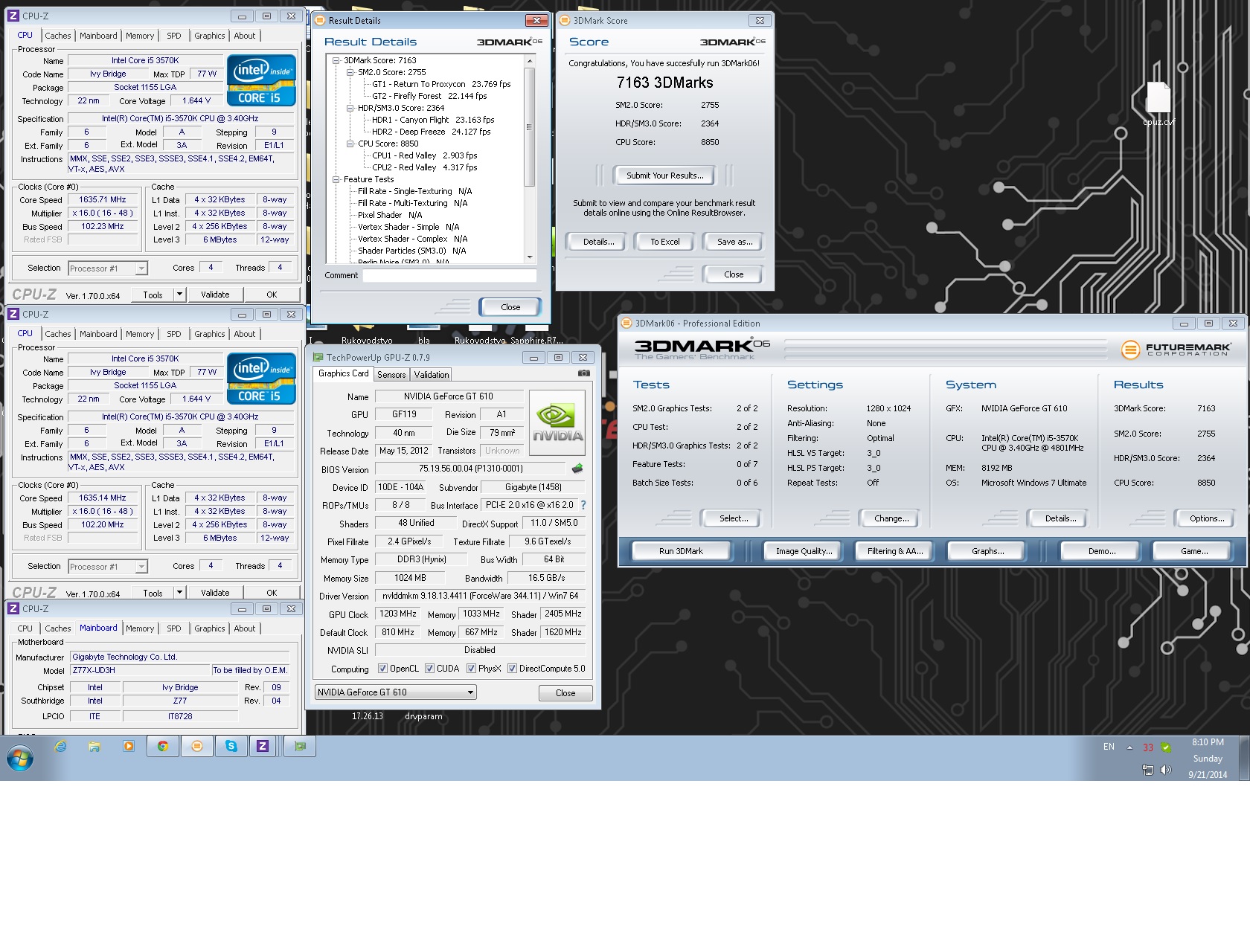1250x952 pixels.
Task: Open Filtering & AA... settings
Action: click(x=895, y=551)
